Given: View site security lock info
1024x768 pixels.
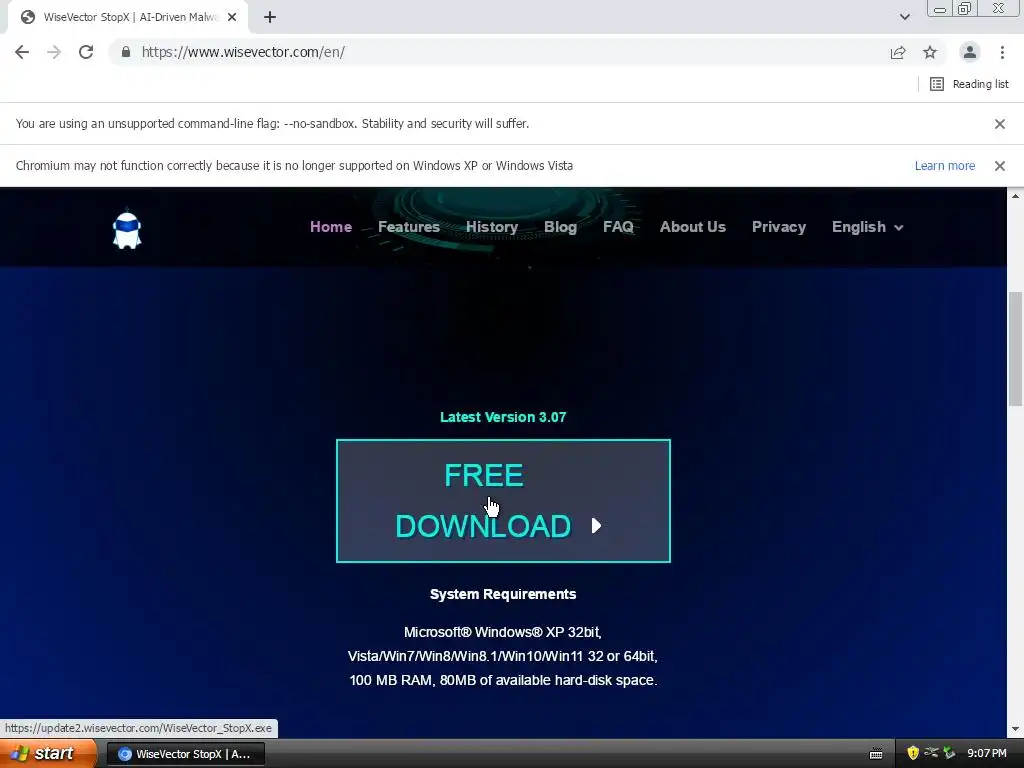Looking at the screenshot, I should point(126,52).
